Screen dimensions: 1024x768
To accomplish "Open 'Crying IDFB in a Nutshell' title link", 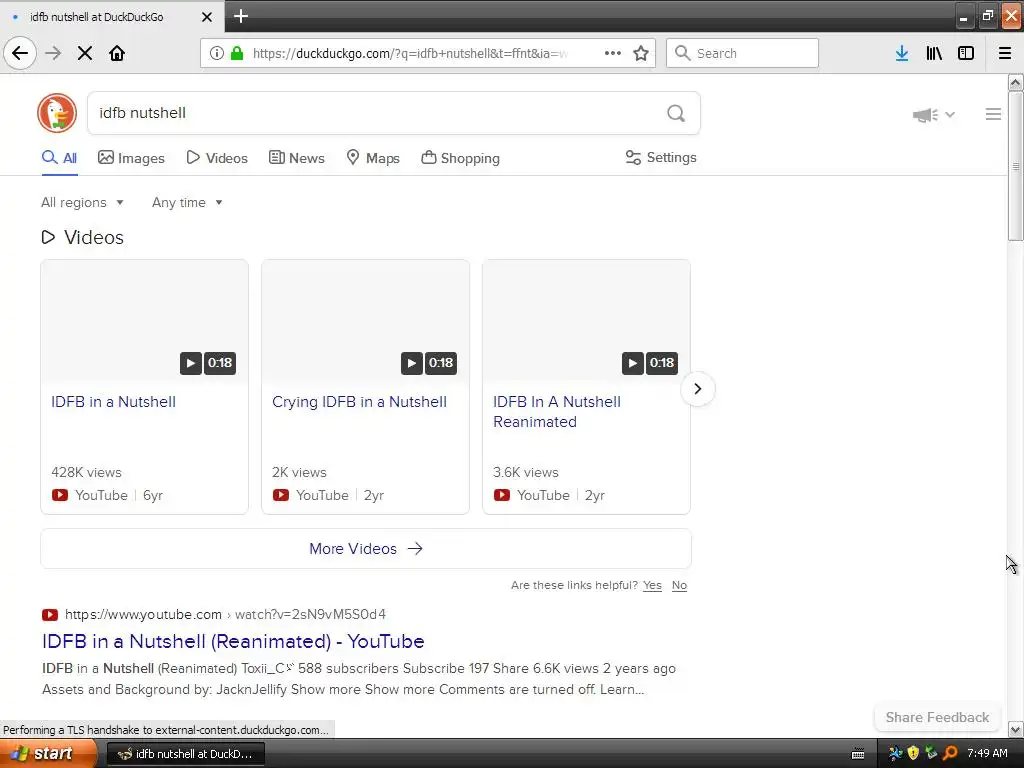I will pos(359,402).
